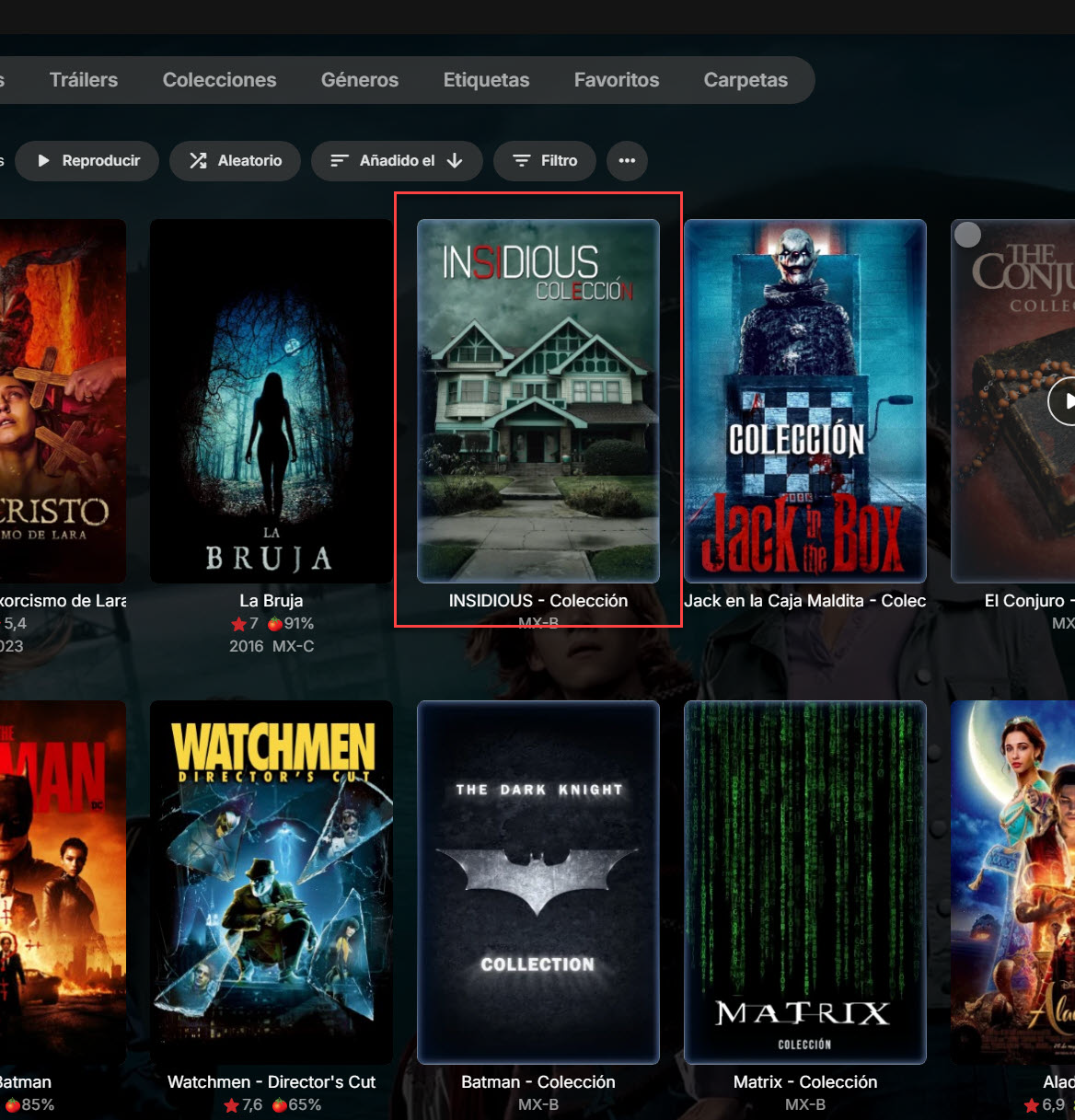Image resolution: width=1075 pixels, height=1120 pixels.
Task: Select the checkbox circle on El Conjuro poster
Action: pos(967,235)
